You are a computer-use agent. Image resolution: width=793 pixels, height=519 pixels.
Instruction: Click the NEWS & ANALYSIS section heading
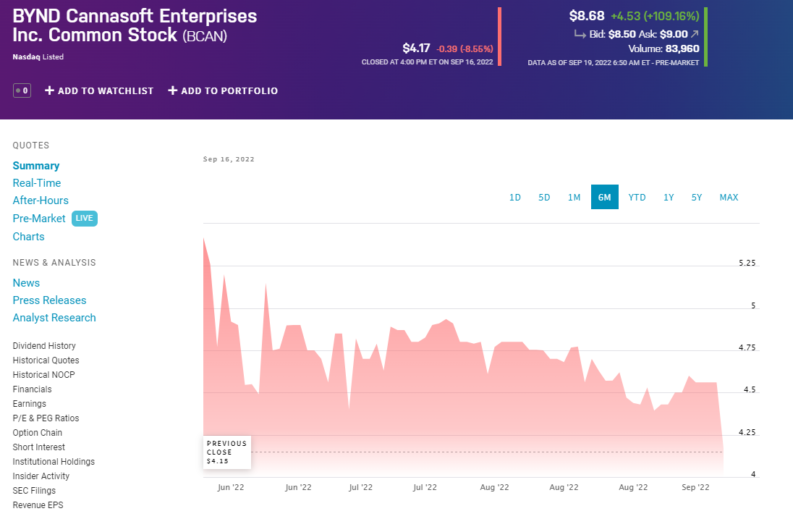[x=54, y=263]
